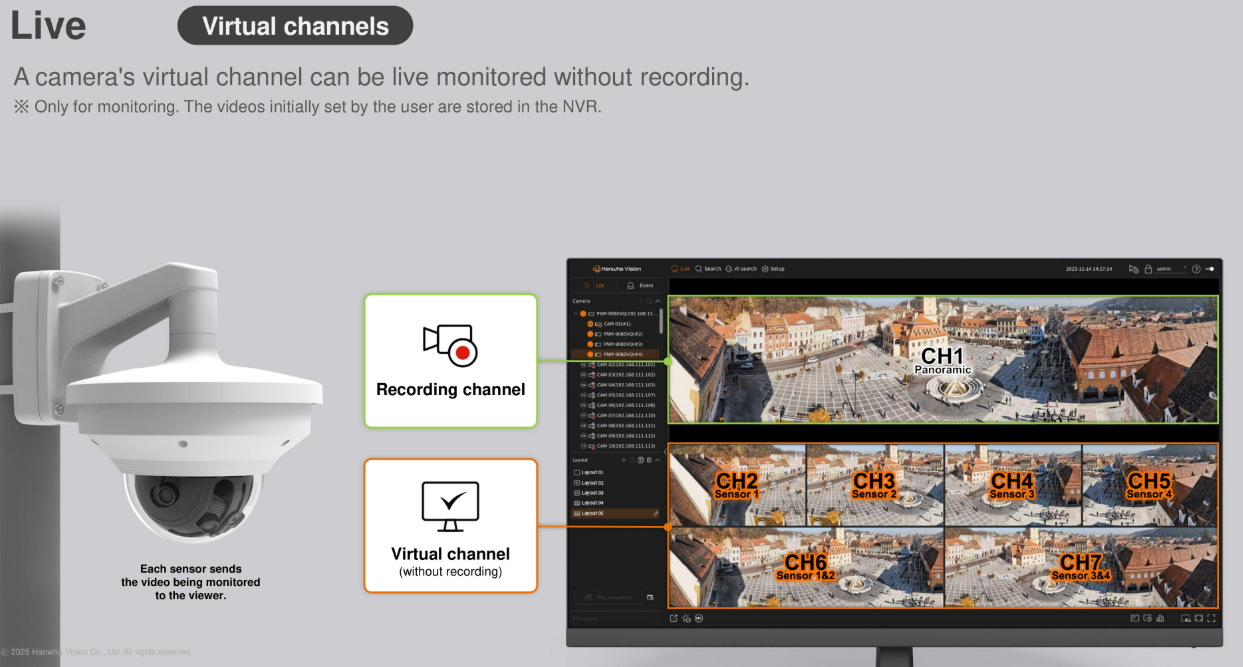Open the AI search tab
The height and width of the screenshot is (667, 1243).
pos(741,269)
